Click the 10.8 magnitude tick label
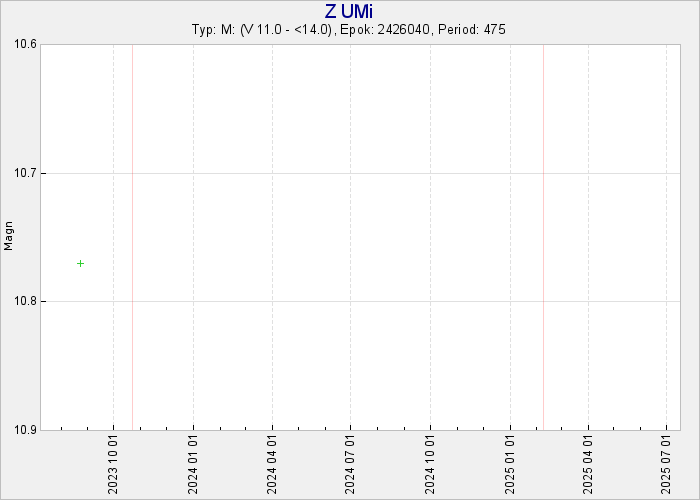This screenshot has width=700, height=500. 23,301
